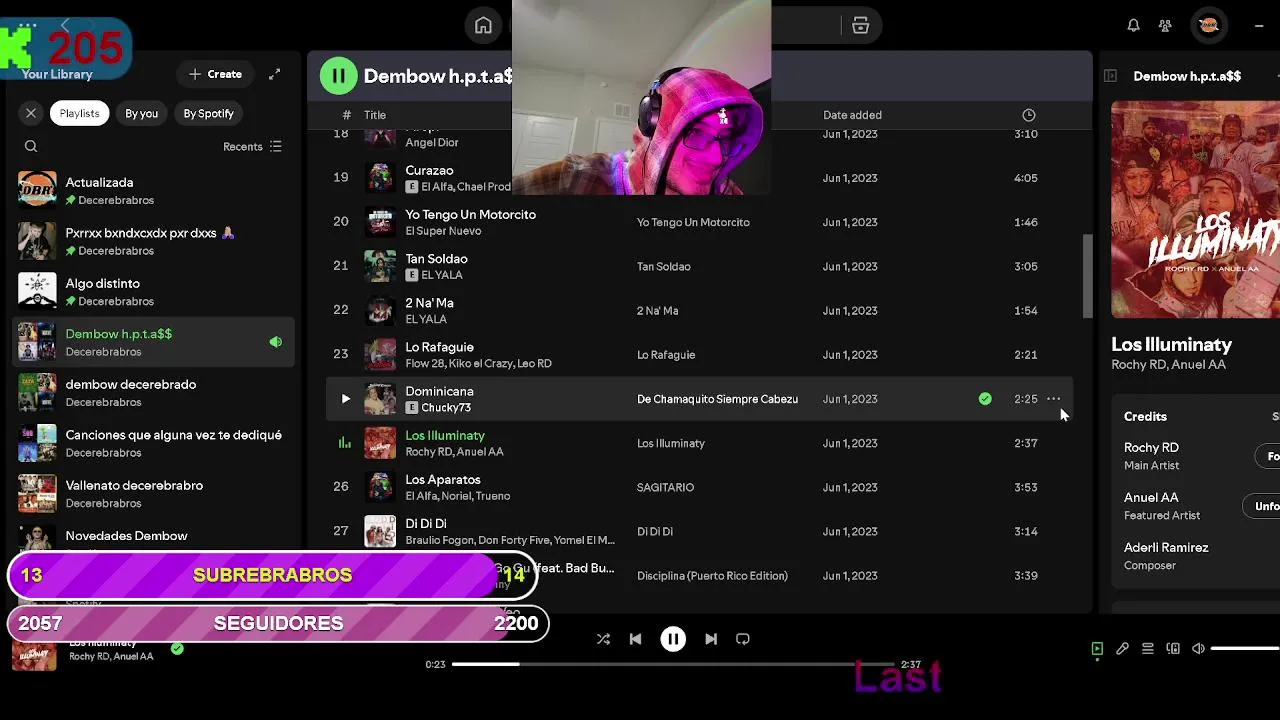Click the # column header
Image resolution: width=1280 pixels, height=720 pixels.
click(346, 115)
